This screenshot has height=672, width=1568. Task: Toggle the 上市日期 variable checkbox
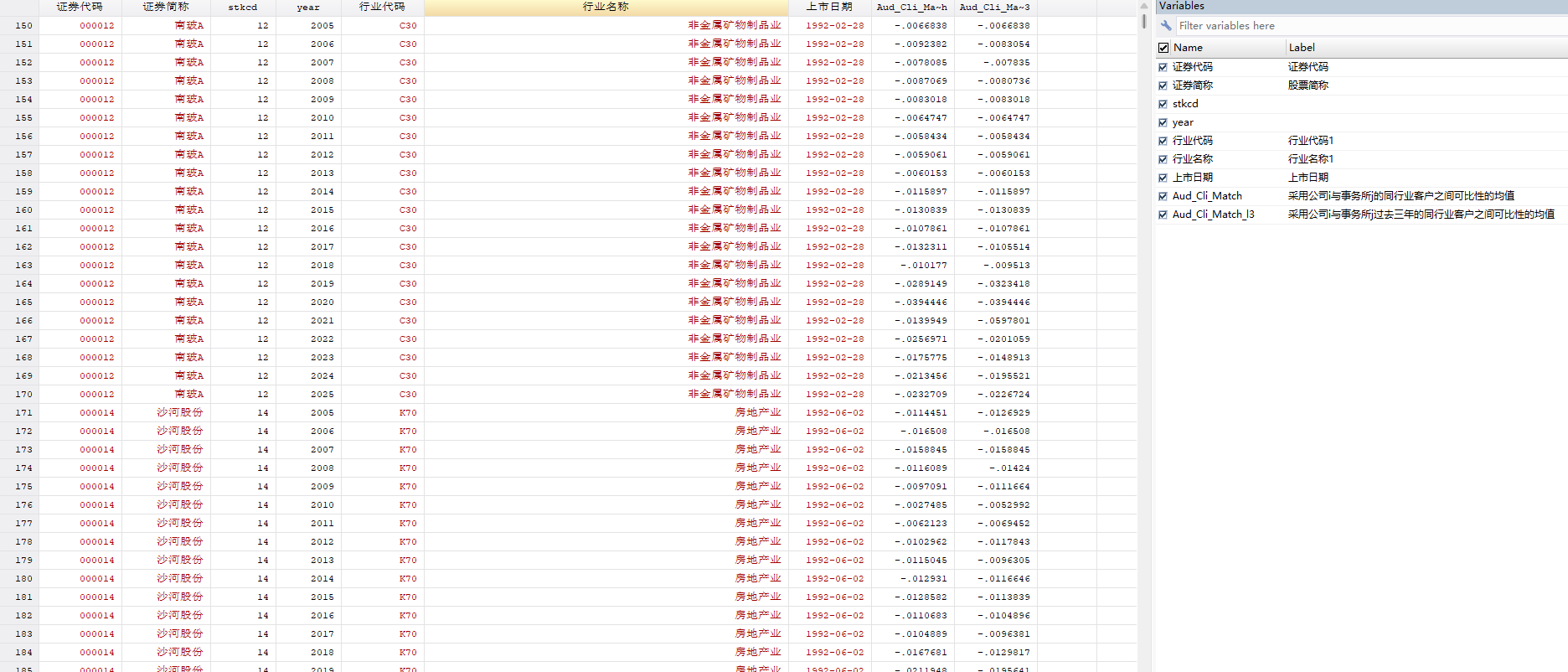1163,178
